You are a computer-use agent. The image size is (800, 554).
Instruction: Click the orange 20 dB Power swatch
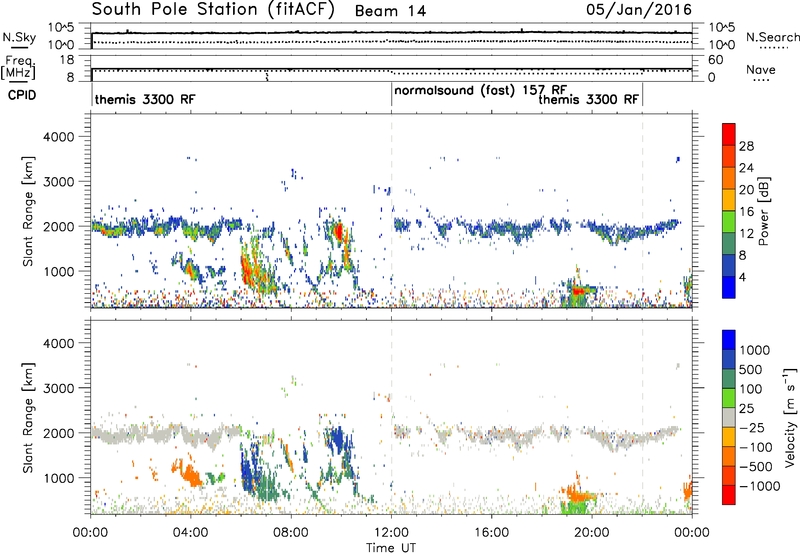tap(729, 179)
